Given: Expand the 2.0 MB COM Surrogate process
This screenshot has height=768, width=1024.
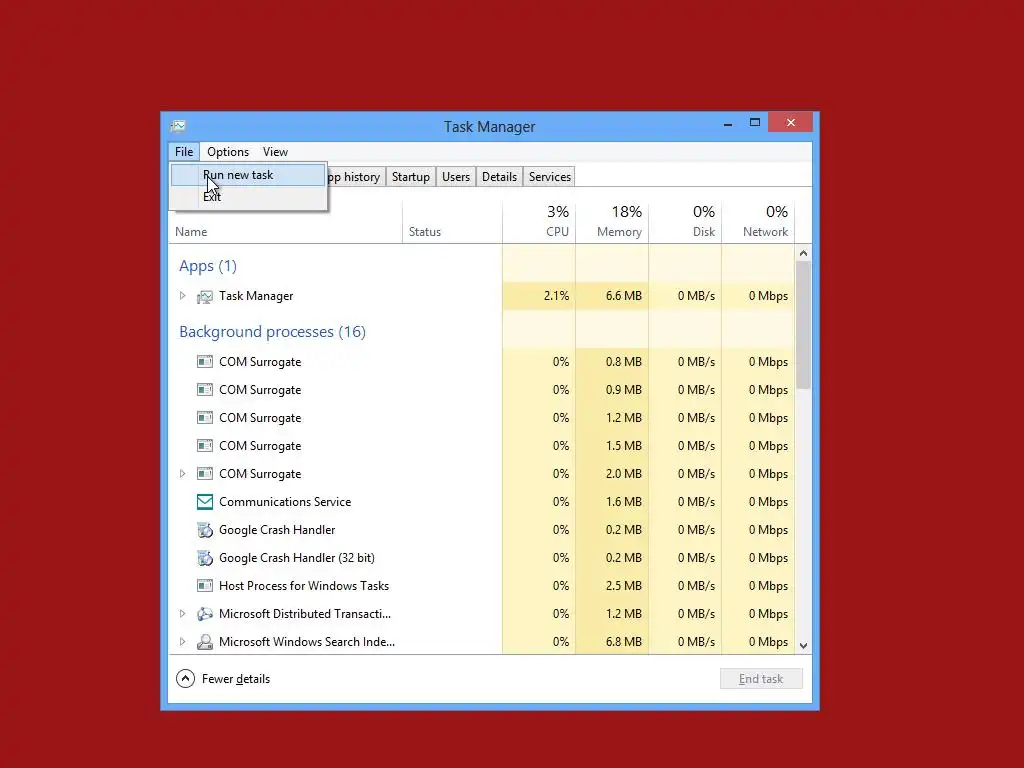Looking at the screenshot, I should [182, 473].
